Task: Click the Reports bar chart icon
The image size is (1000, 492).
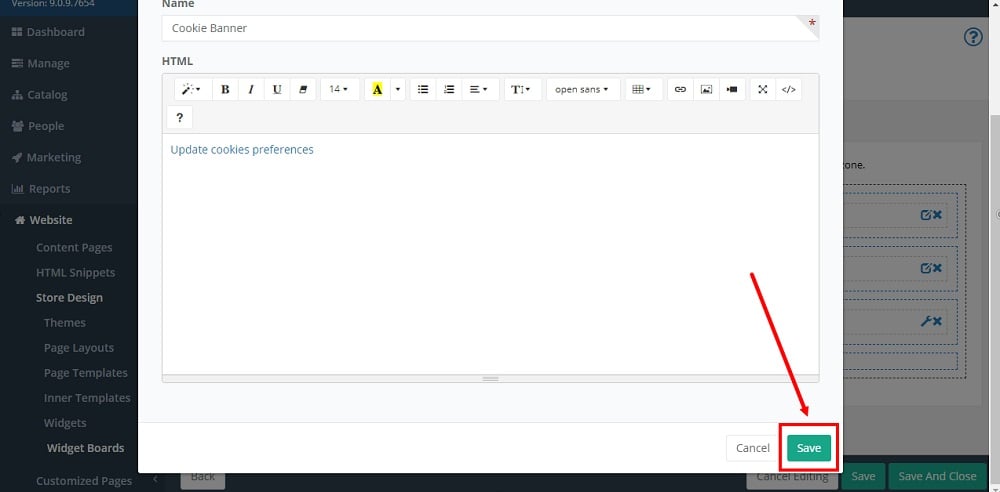Action: (x=17, y=188)
